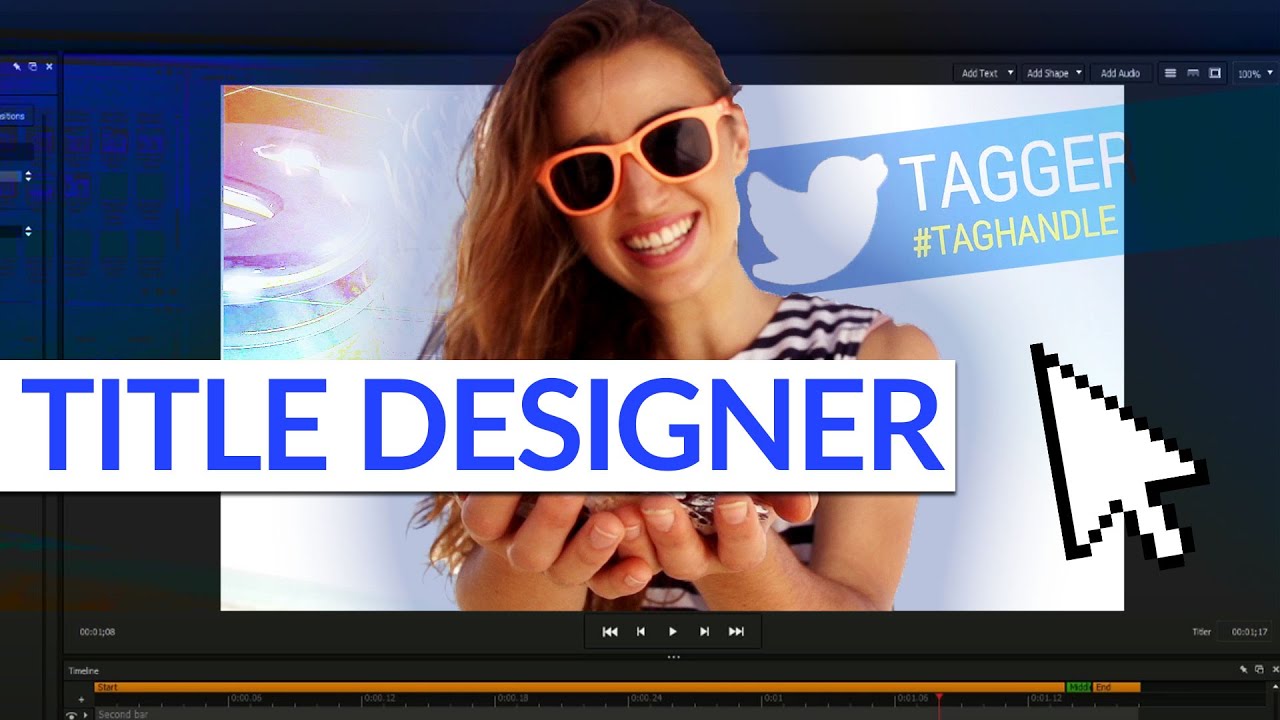Pin the Timeline panel
Image resolution: width=1280 pixels, height=720 pixels.
[1243, 669]
